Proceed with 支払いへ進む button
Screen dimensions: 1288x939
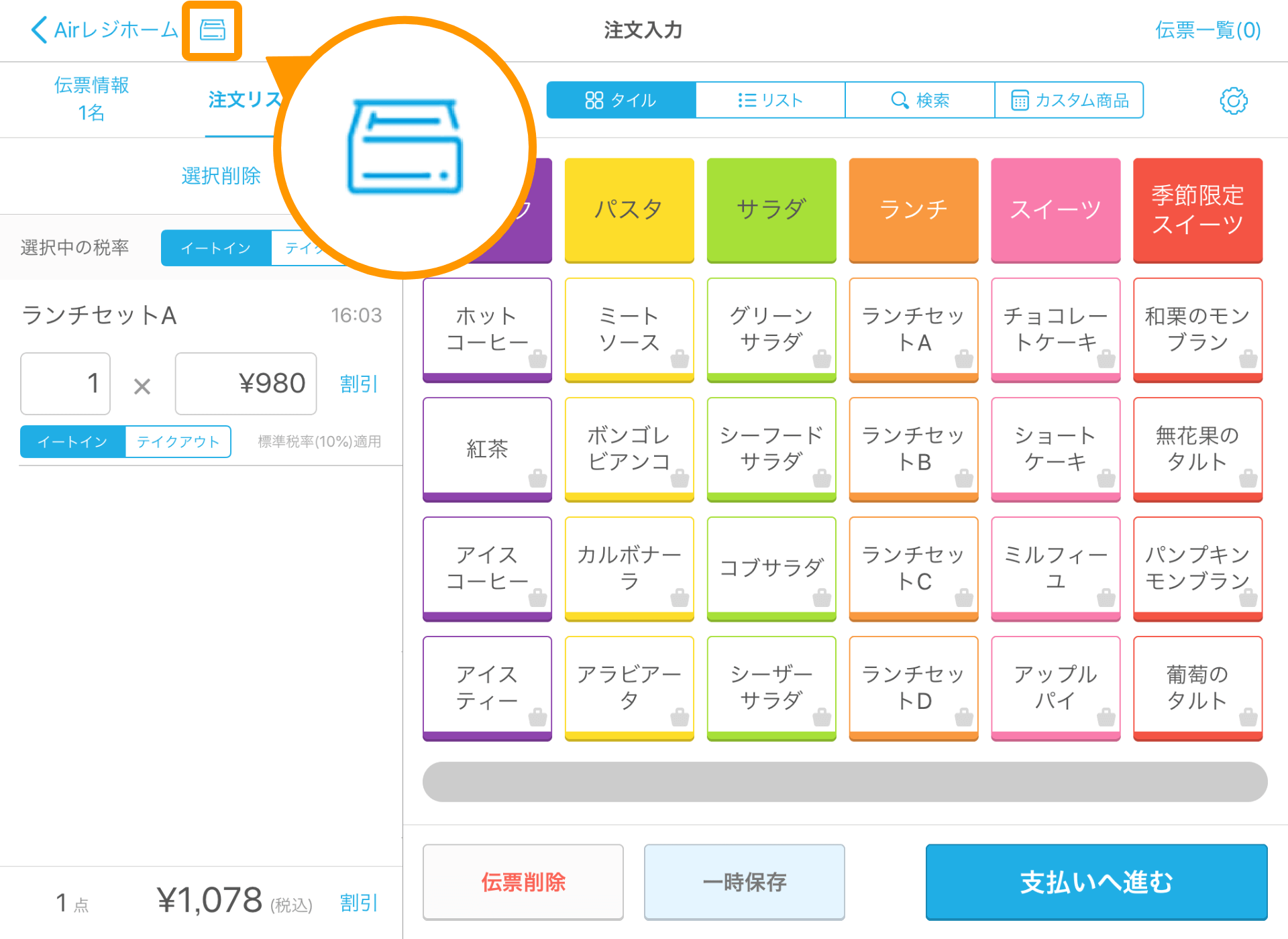[x=1097, y=882]
